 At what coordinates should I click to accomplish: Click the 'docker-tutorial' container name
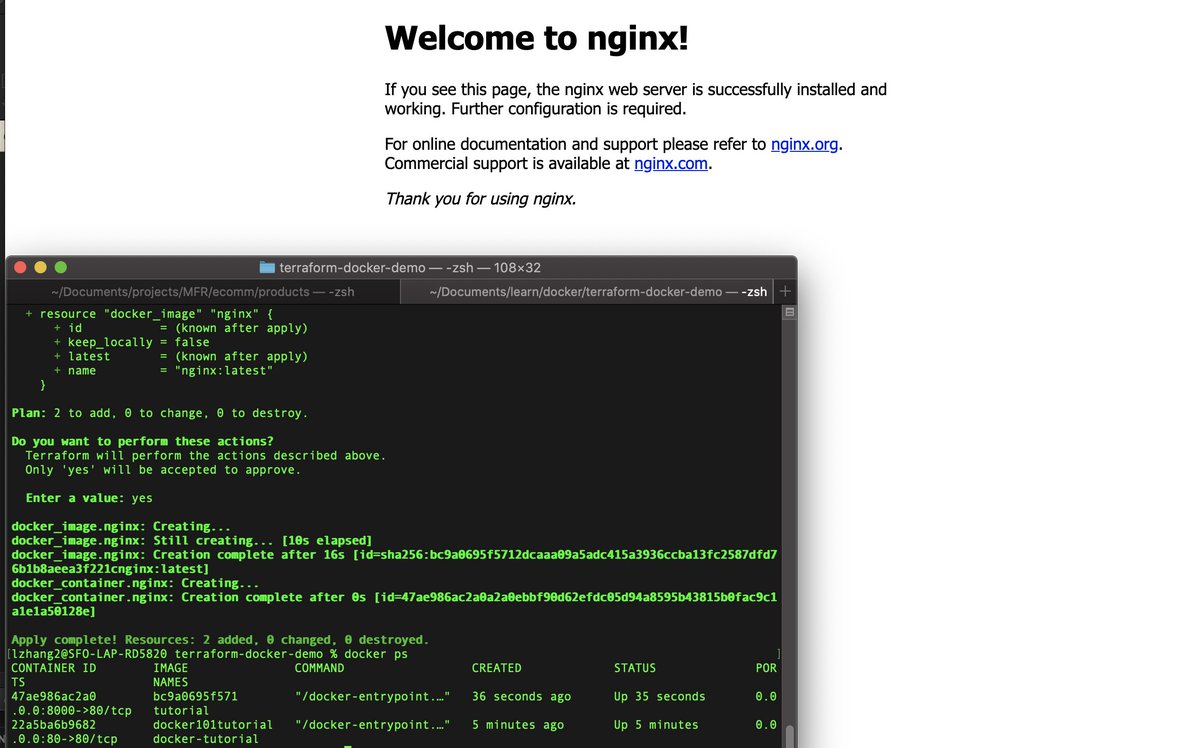pos(206,739)
